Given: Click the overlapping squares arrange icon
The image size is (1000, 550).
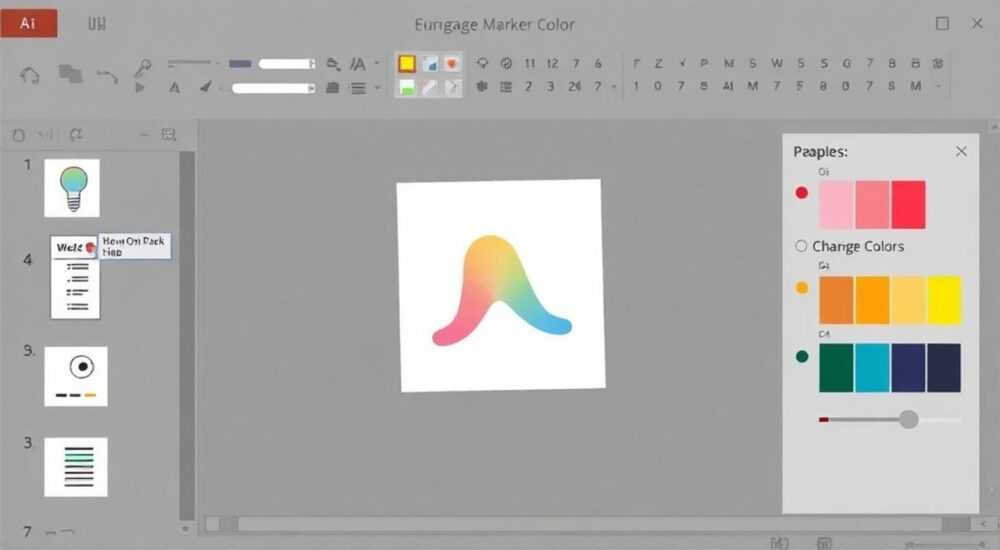Looking at the screenshot, I should [x=70, y=73].
